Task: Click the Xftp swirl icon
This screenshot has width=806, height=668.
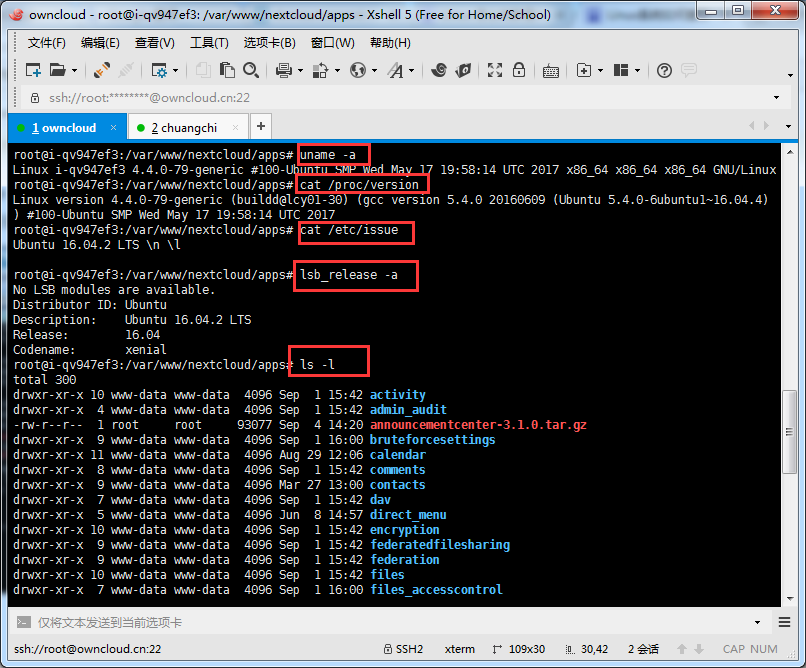Action: (x=439, y=70)
